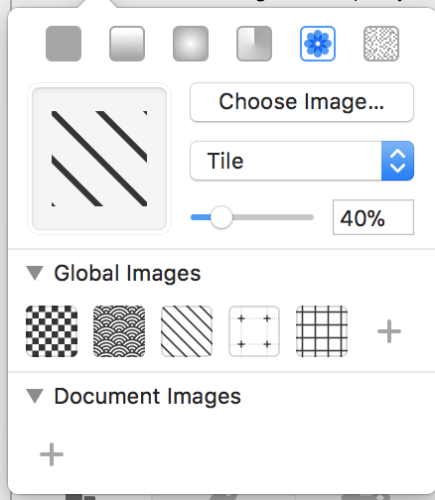Select the noise fill type
The width and height of the screenshot is (435, 500).
(x=381, y=44)
